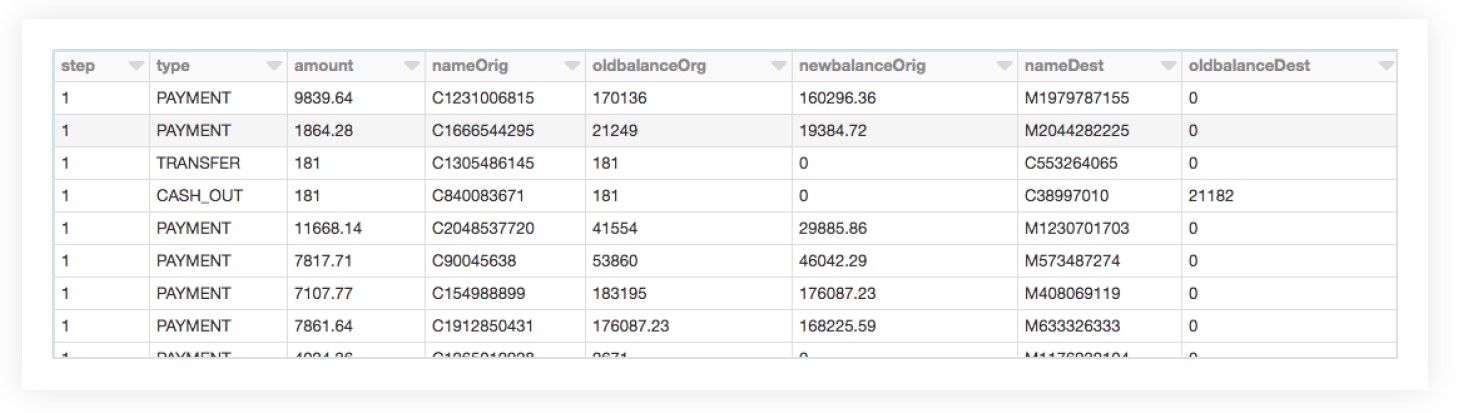This screenshot has height=413, width=1458.
Task: Select the oldbalanceOrg value 53860
Action: pyautogui.click(x=614, y=261)
